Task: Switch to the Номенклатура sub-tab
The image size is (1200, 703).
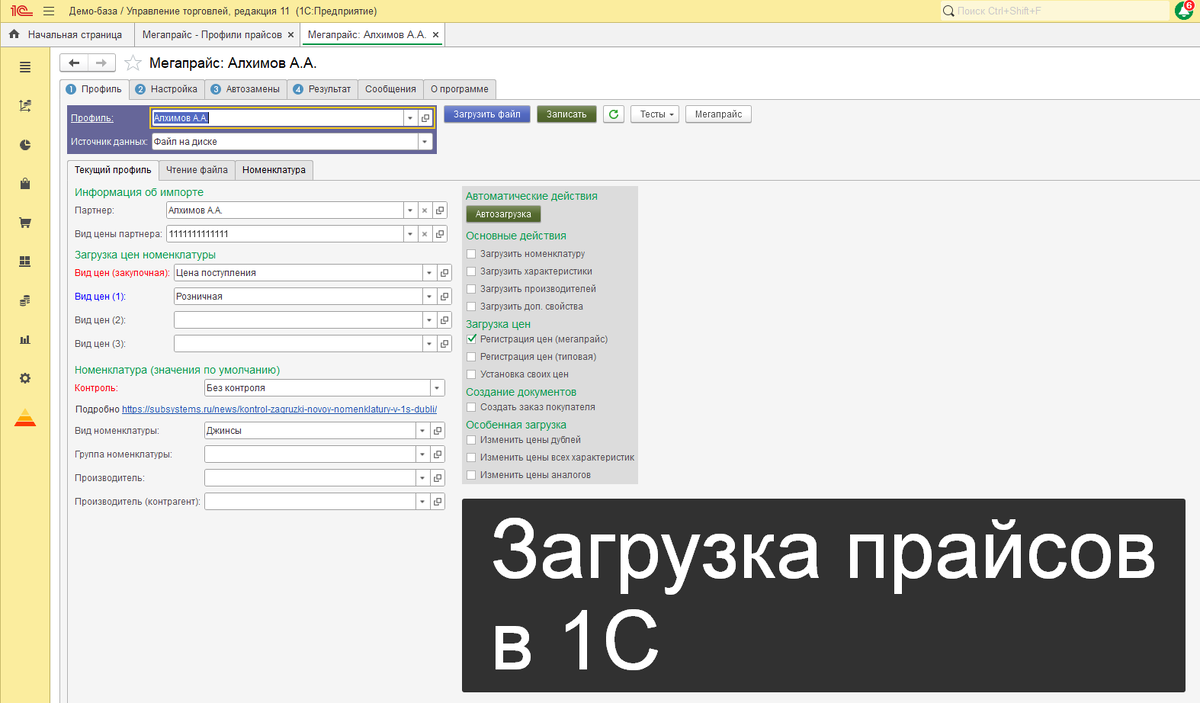Action: click(274, 170)
